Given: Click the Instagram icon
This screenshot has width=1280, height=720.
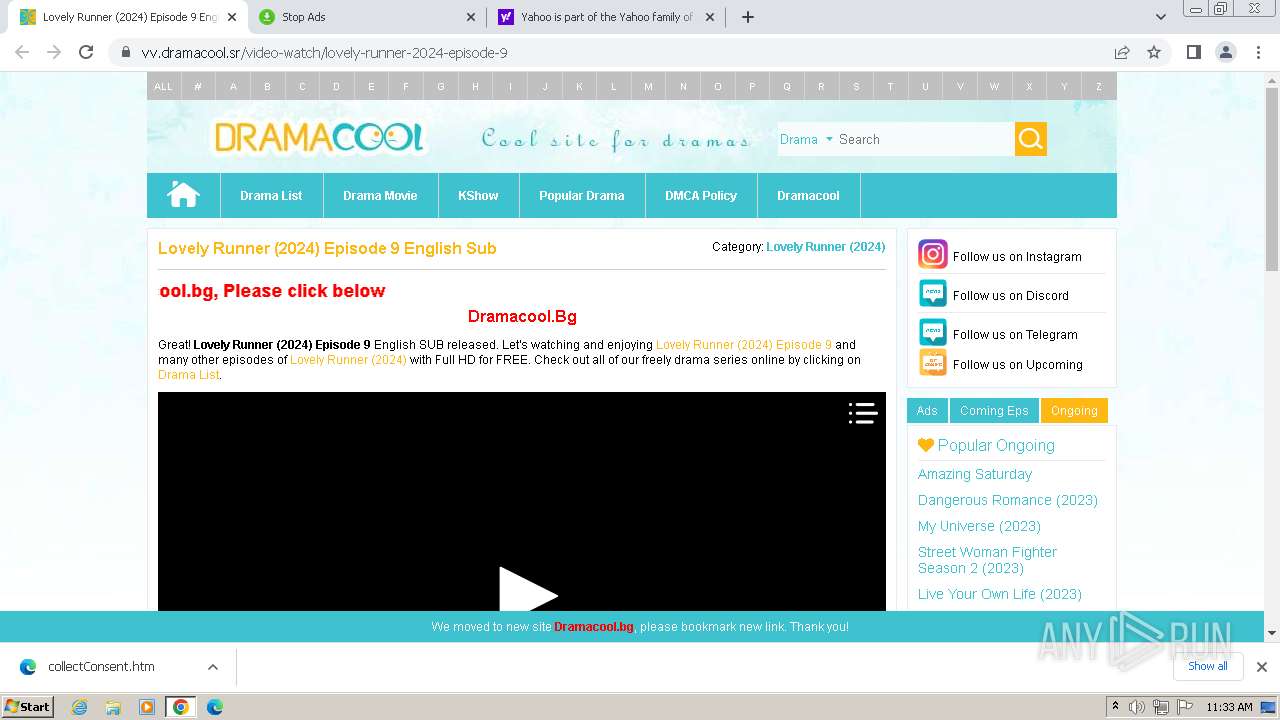Looking at the screenshot, I should coord(932,255).
